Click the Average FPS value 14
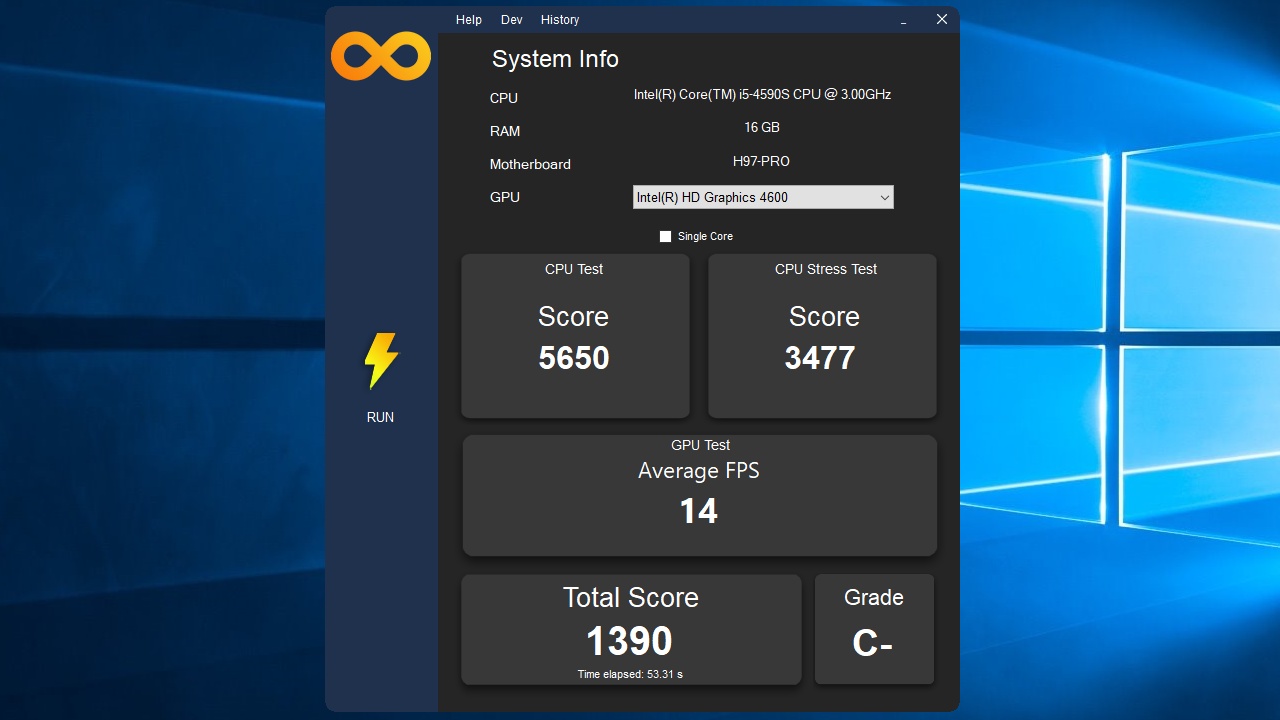The width and height of the screenshot is (1280, 720). pyautogui.click(x=699, y=511)
